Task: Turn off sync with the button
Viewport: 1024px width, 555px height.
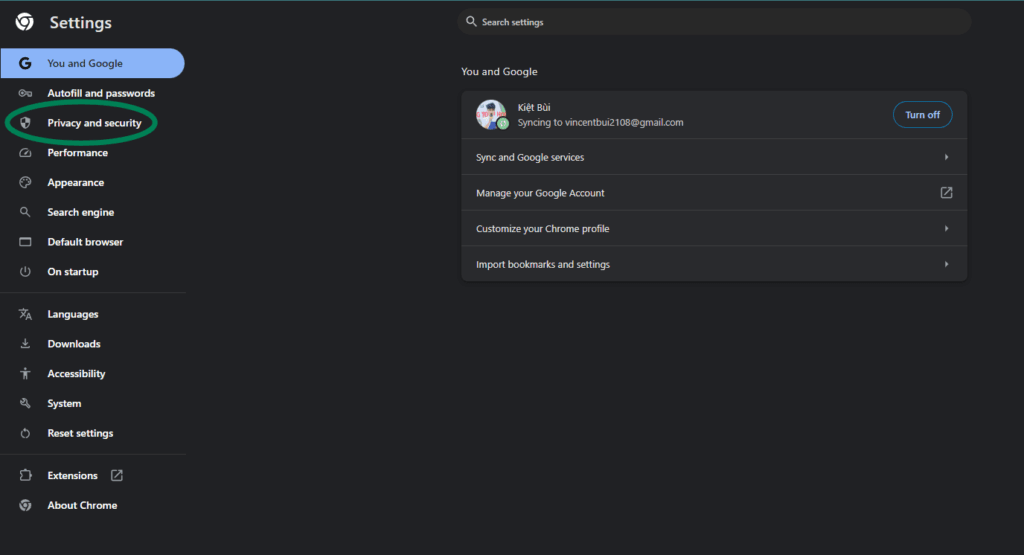Action: [922, 115]
